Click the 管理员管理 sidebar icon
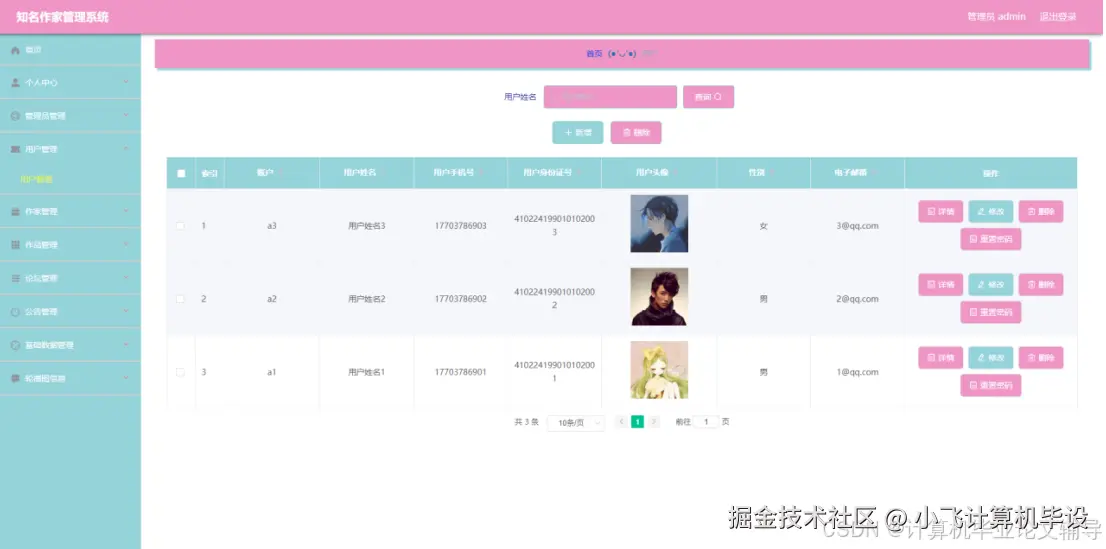The height and width of the screenshot is (549, 1106). (16, 116)
